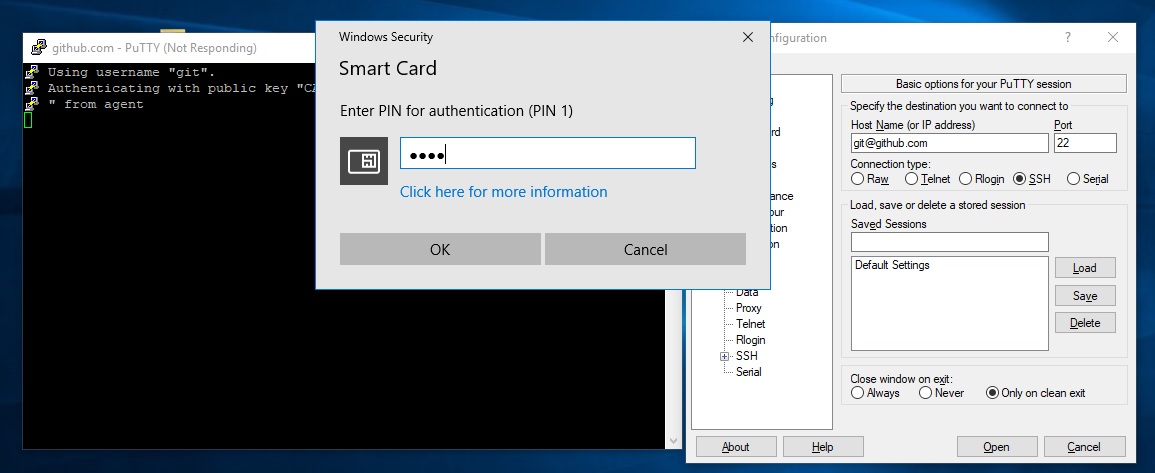The width and height of the screenshot is (1155, 473).
Task: Click the PuTTY icon in the github.com title bar
Action: point(39,48)
